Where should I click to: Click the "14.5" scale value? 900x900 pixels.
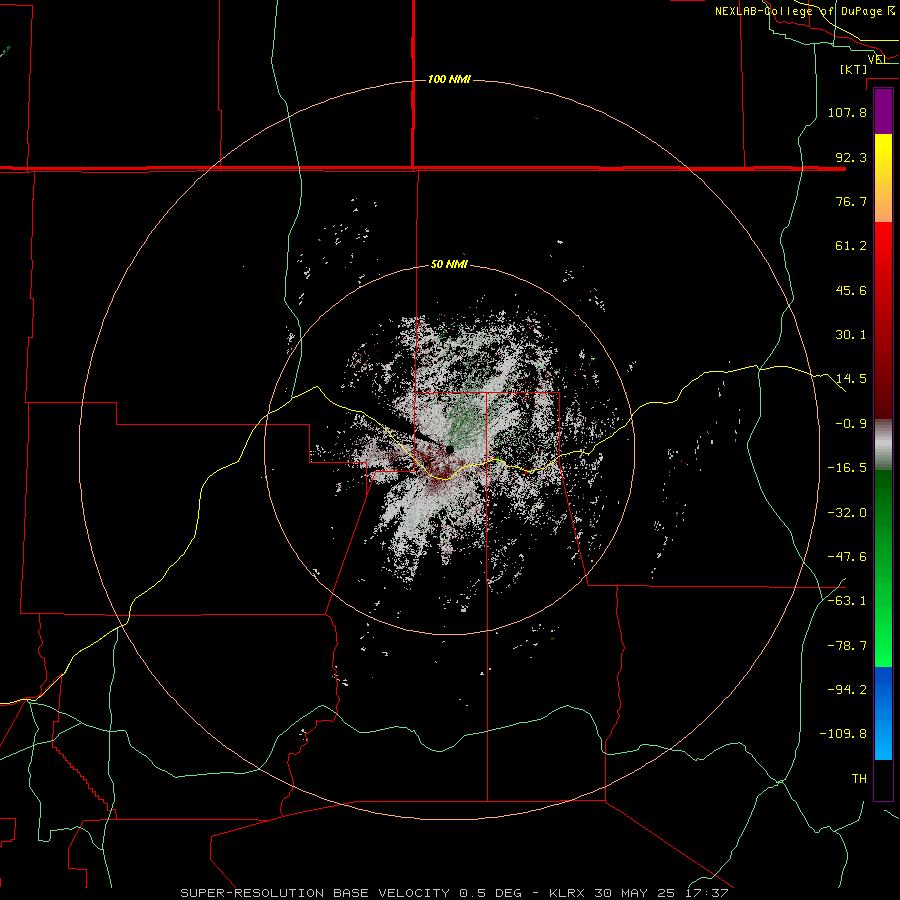coord(851,379)
